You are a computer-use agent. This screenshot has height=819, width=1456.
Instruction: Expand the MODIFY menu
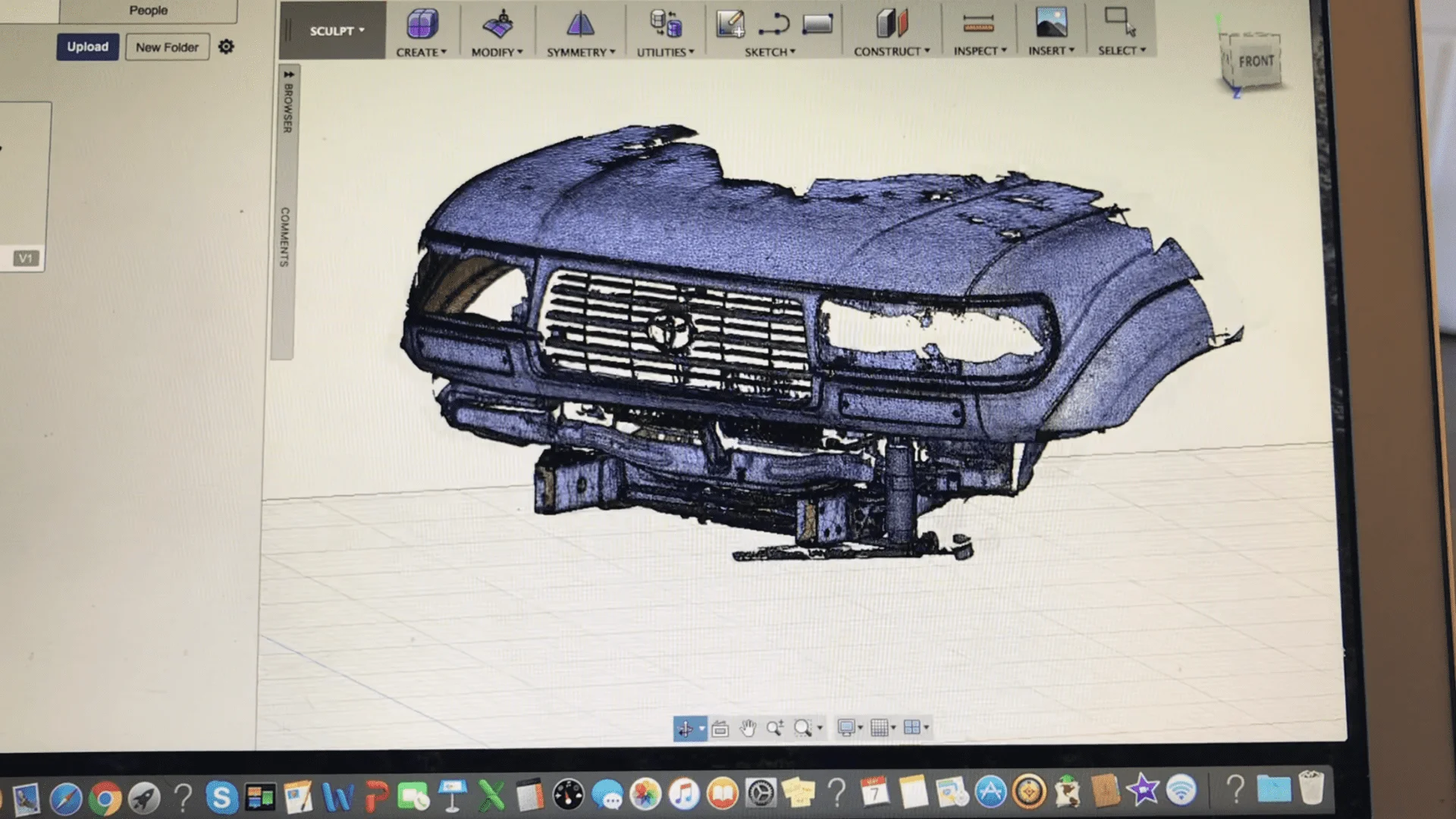click(x=497, y=52)
